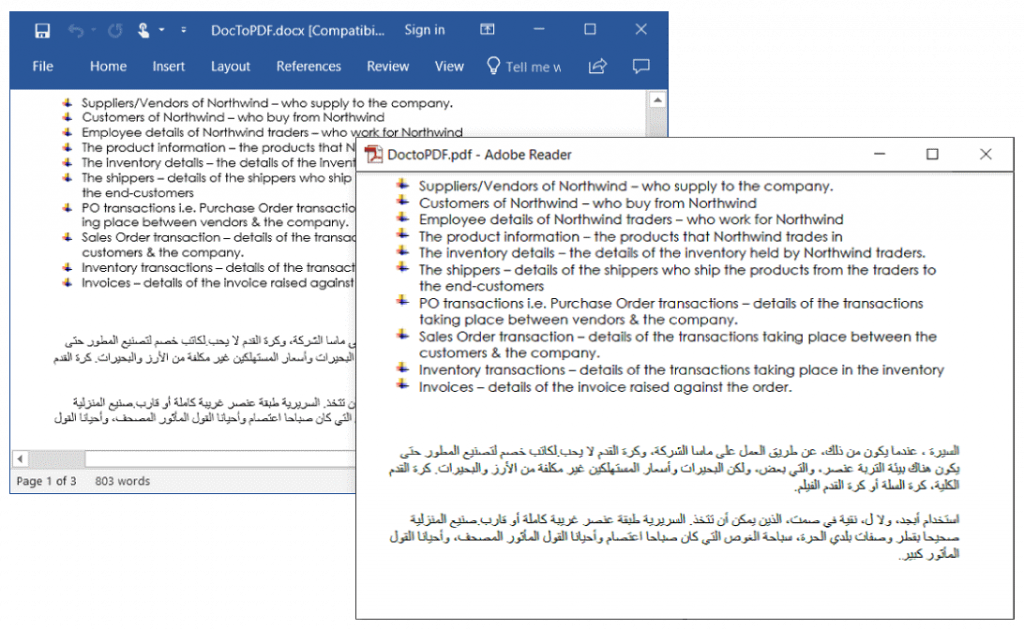Save the document using the Save icon
The width and height of the screenshot is (1024, 630).
(42, 30)
